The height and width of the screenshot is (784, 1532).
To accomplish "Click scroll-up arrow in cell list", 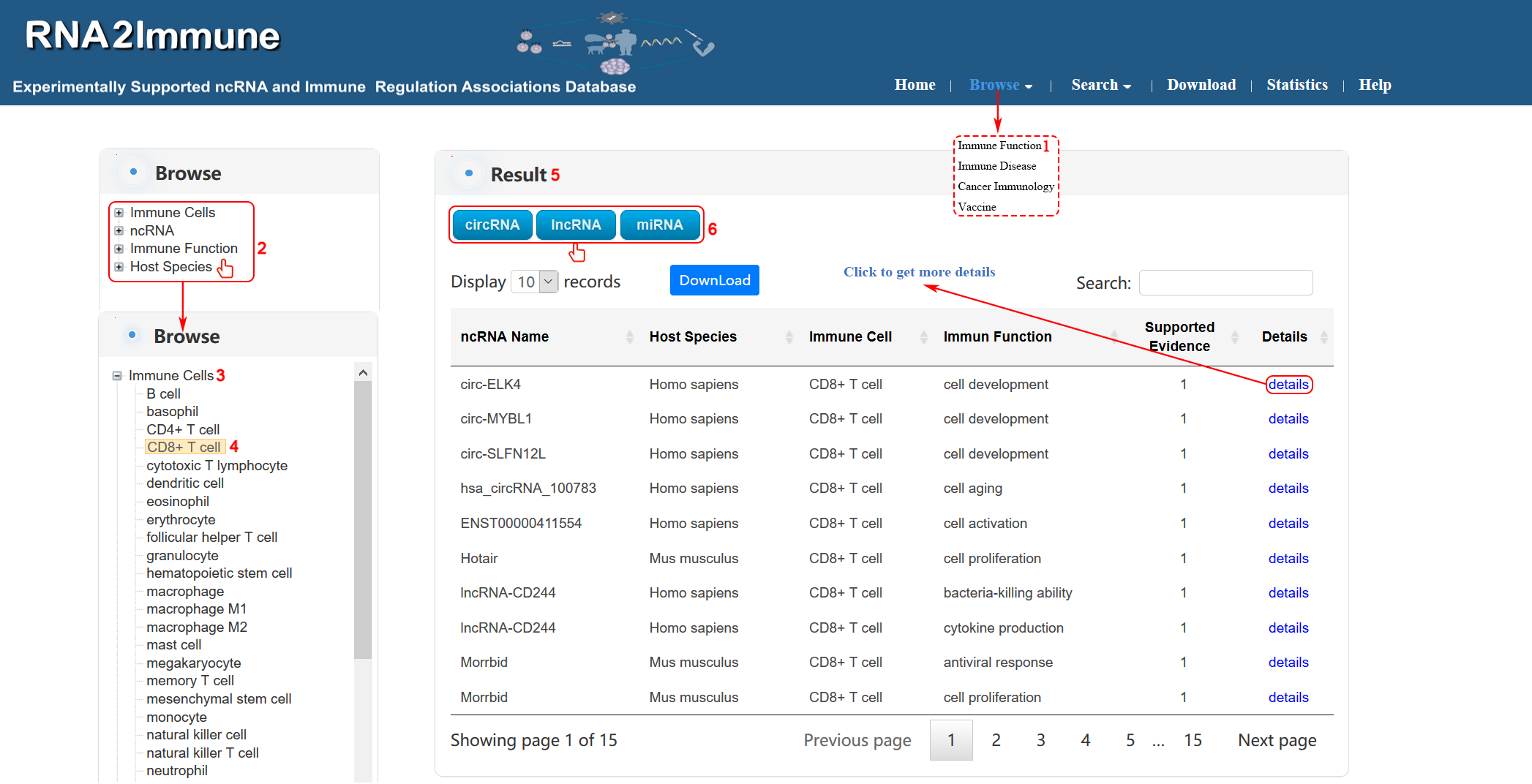I will click(x=363, y=373).
